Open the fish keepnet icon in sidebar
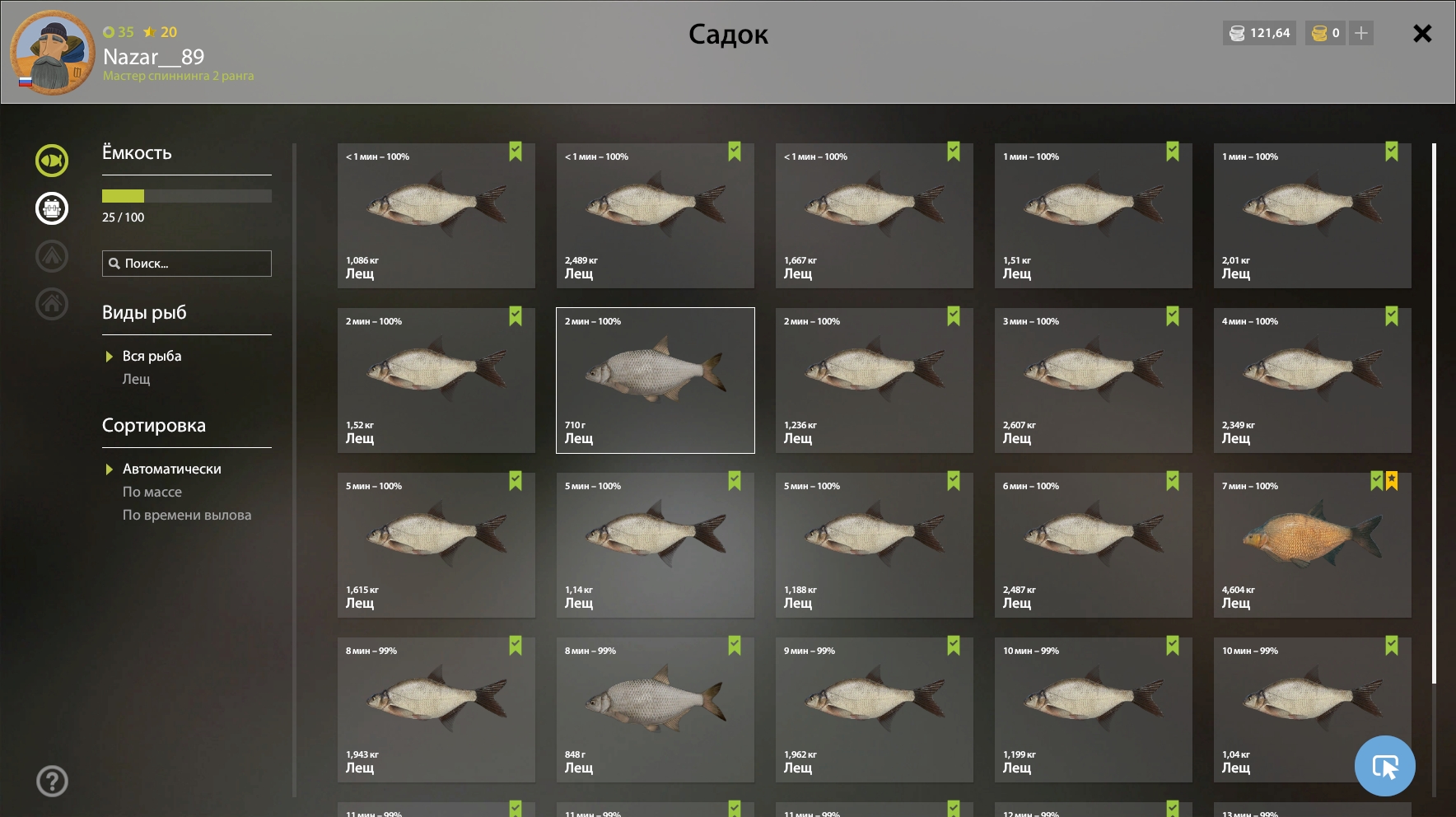 pos(51,160)
